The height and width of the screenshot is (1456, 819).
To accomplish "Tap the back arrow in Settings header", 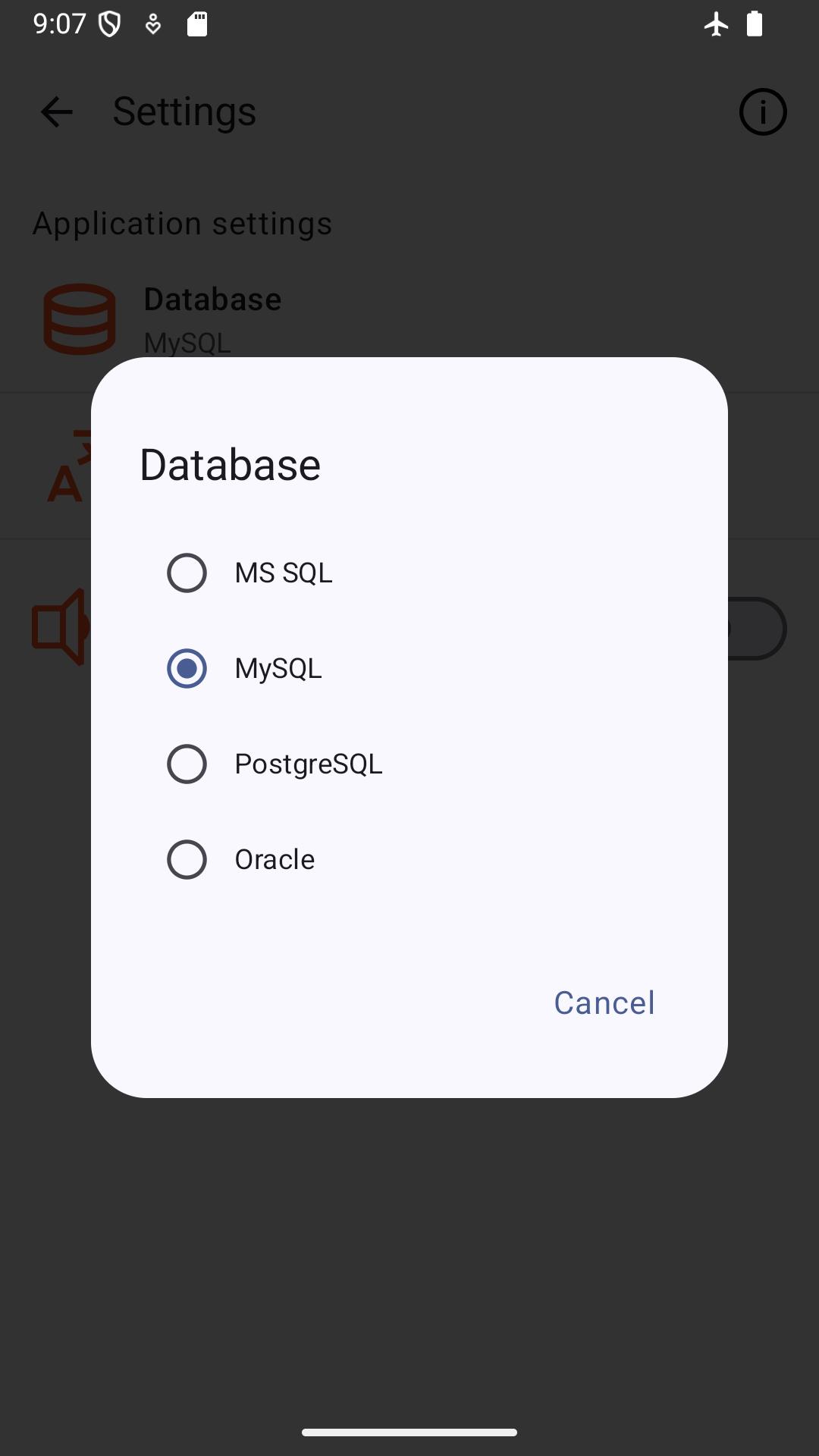I will (x=57, y=112).
